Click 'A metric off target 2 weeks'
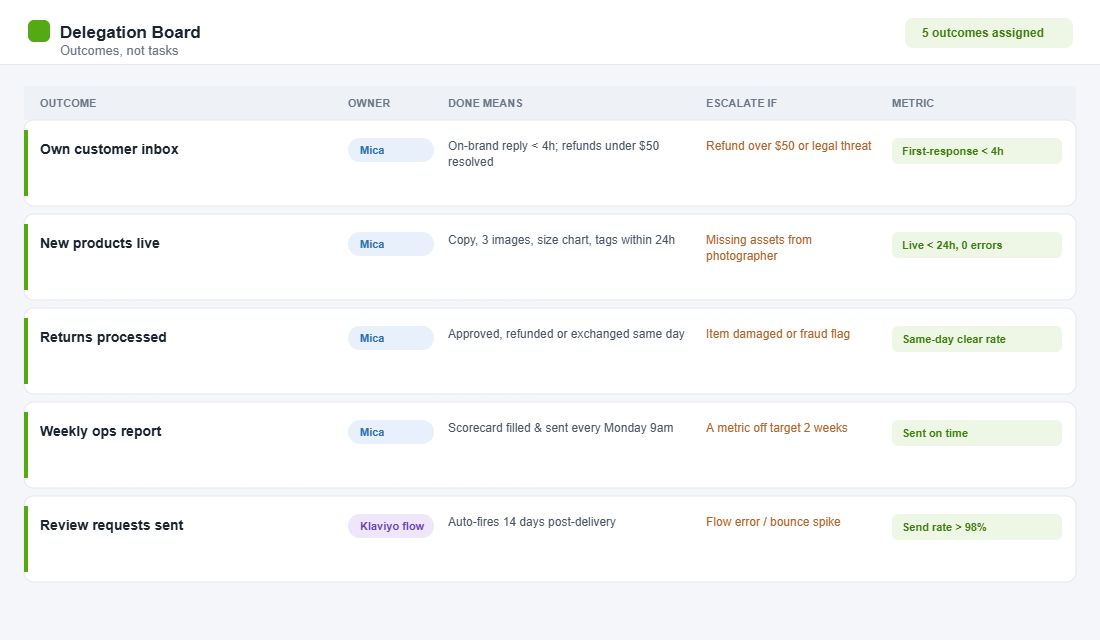This screenshot has height=640, width=1100. [777, 428]
